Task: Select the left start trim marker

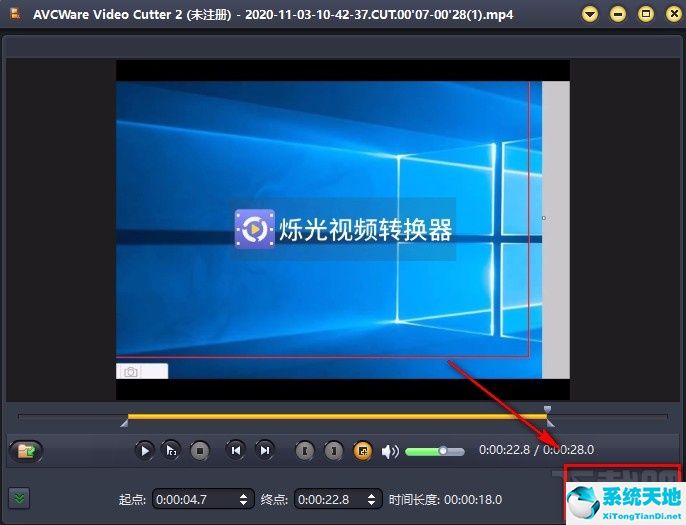Action: pos(124,423)
